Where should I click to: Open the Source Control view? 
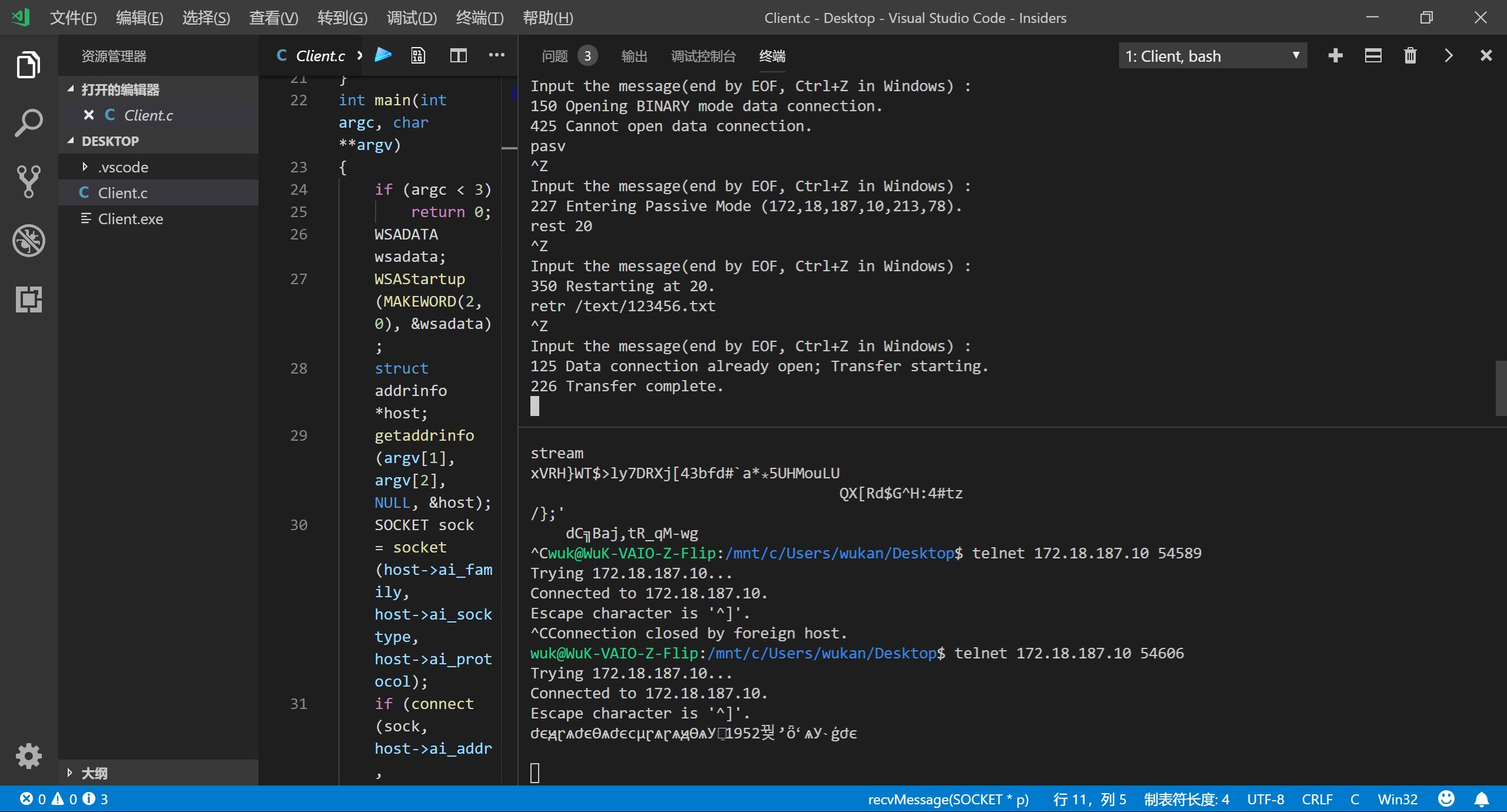point(28,182)
